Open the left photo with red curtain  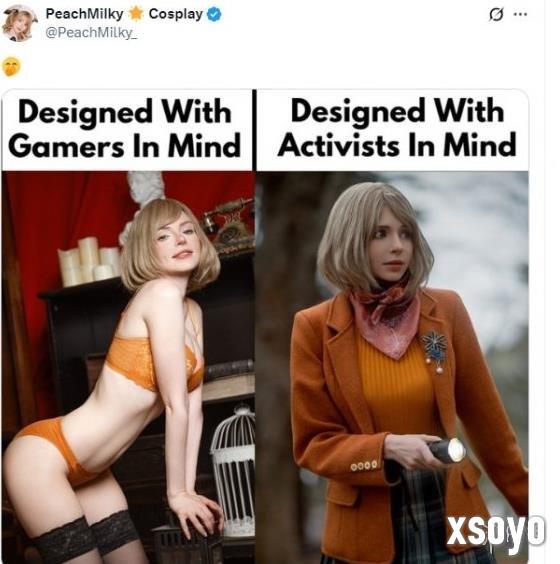(x=128, y=367)
